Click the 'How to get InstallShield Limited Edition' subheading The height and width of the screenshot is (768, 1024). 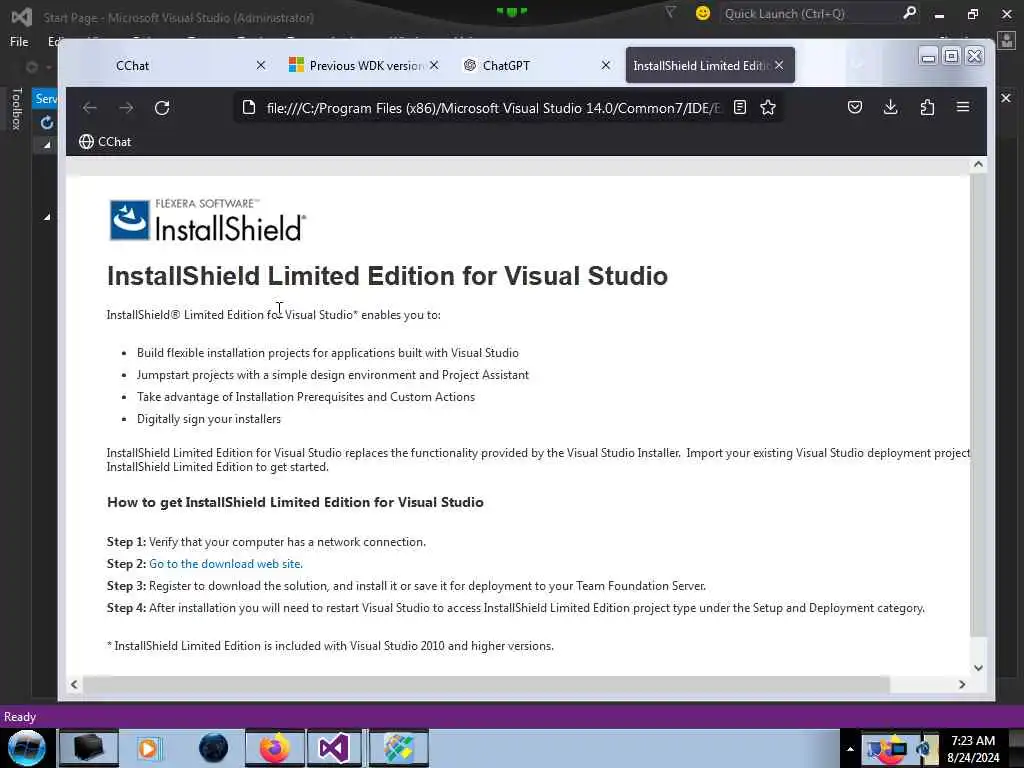(x=295, y=502)
